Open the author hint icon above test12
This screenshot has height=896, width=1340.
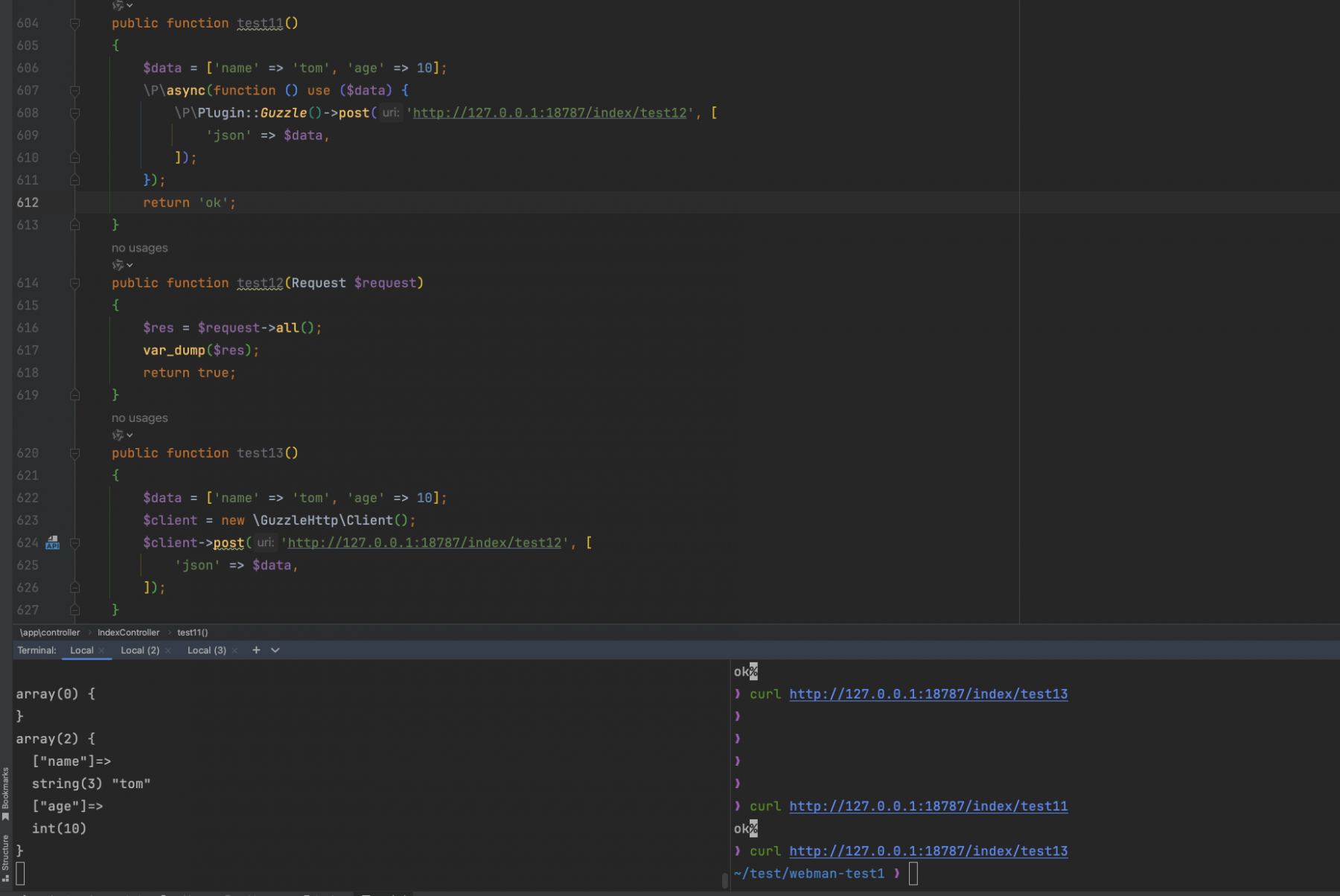coord(122,265)
